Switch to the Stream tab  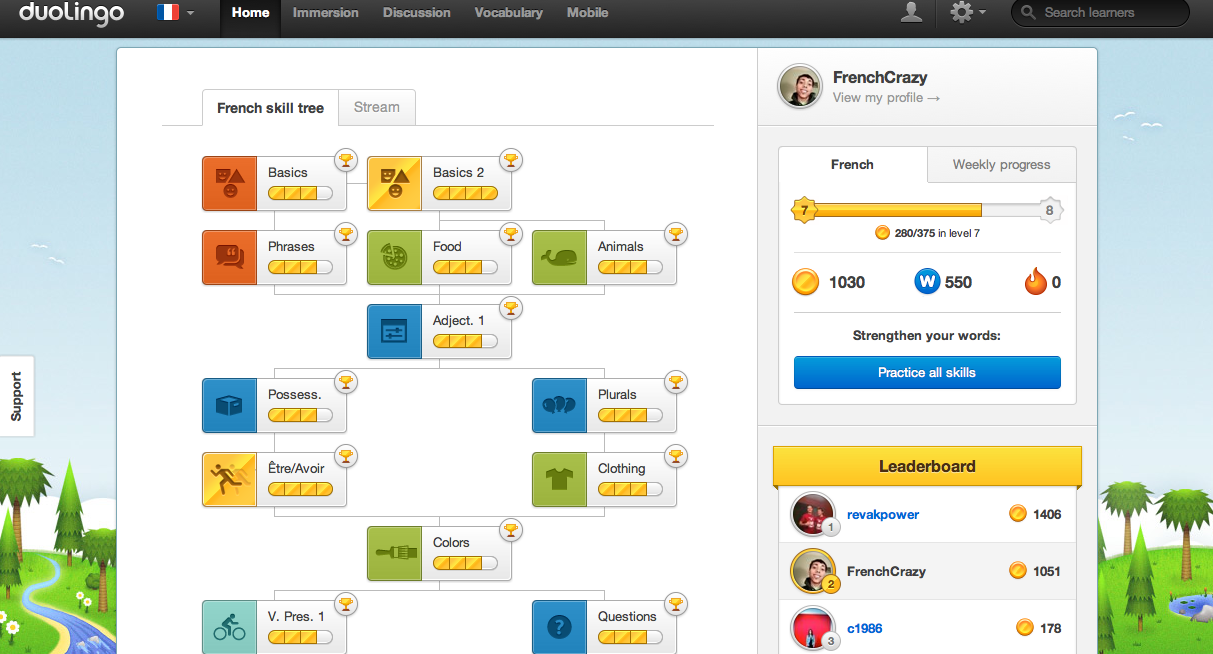click(x=377, y=107)
